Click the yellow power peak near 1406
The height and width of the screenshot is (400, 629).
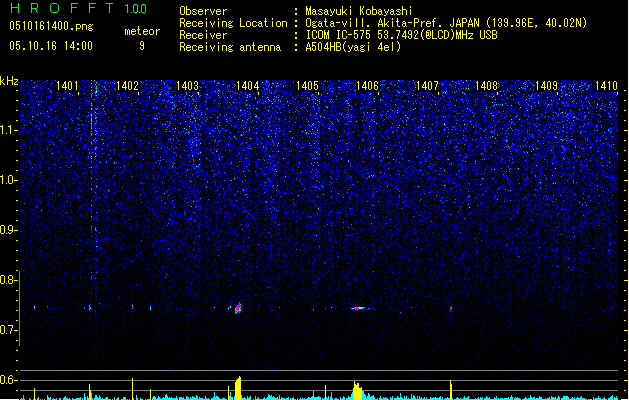click(357, 391)
